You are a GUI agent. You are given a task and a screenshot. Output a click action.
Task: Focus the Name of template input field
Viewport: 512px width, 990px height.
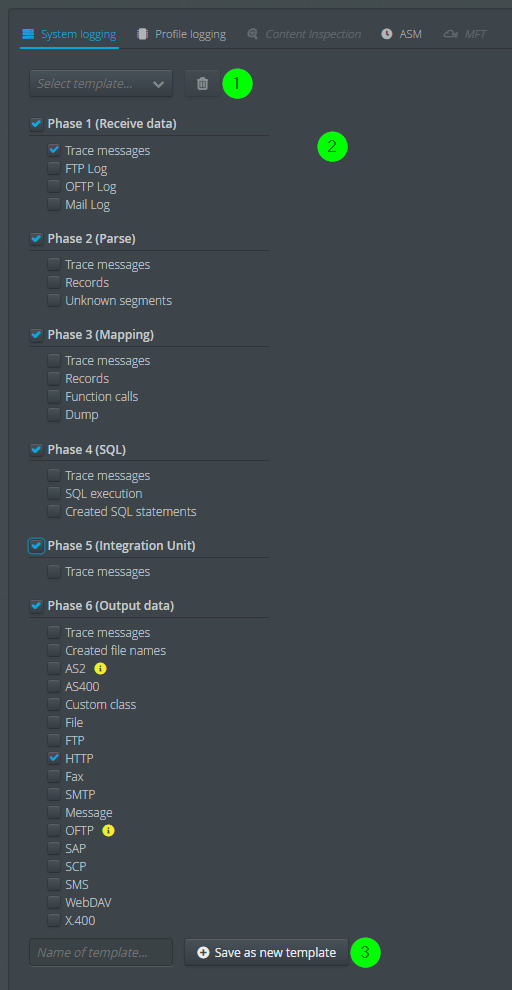101,953
